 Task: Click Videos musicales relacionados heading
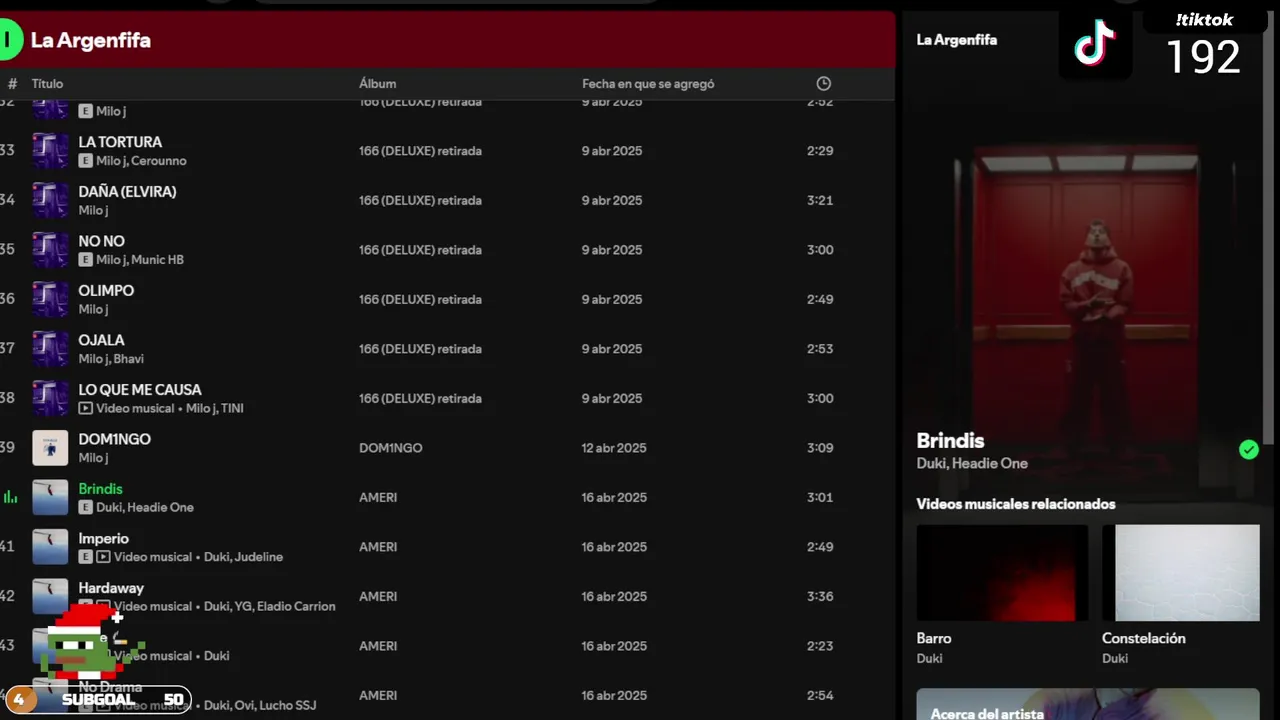click(x=1016, y=504)
